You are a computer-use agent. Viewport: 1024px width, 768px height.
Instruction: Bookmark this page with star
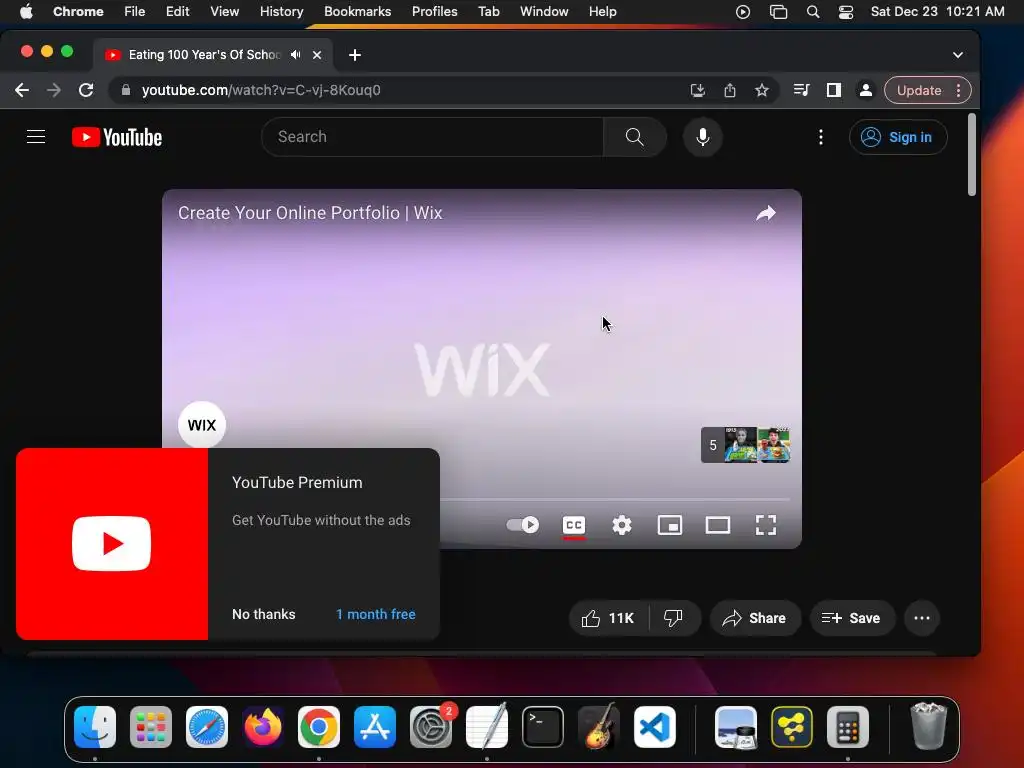(x=761, y=90)
